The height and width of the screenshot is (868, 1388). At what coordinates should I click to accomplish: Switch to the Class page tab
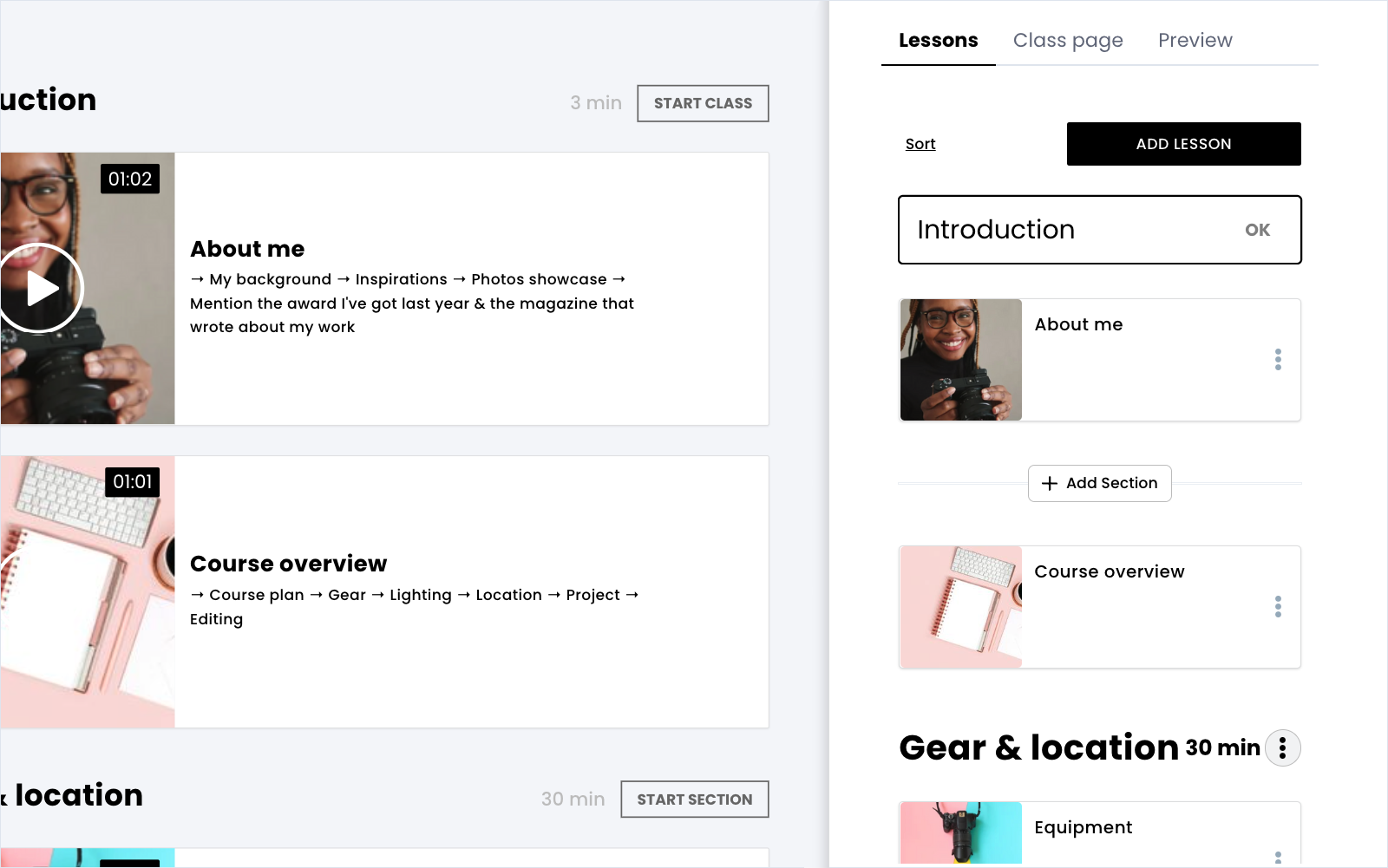coord(1067,41)
